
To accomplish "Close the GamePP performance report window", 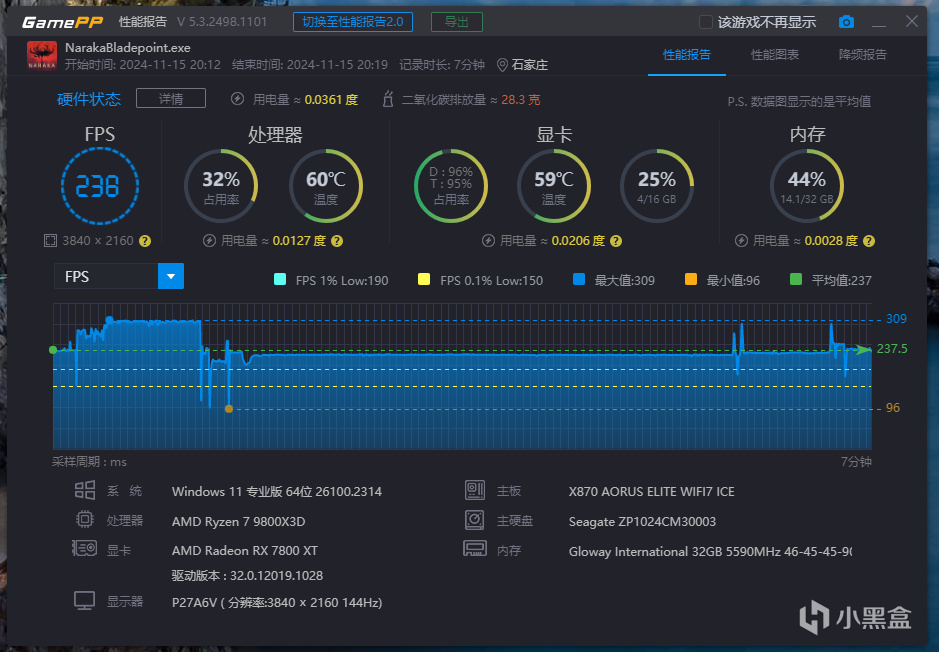I will pos(911,22).
